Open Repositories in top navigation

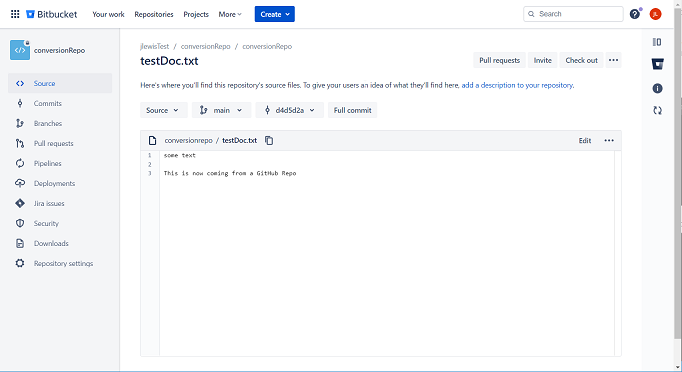pos(154,14)
